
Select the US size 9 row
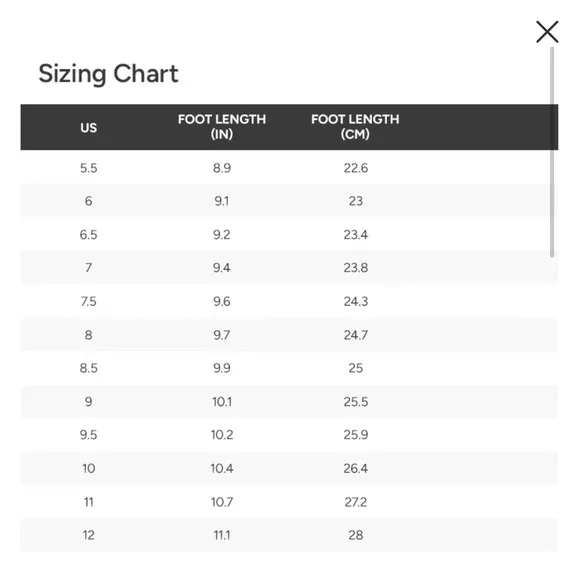tap(289, 401)
